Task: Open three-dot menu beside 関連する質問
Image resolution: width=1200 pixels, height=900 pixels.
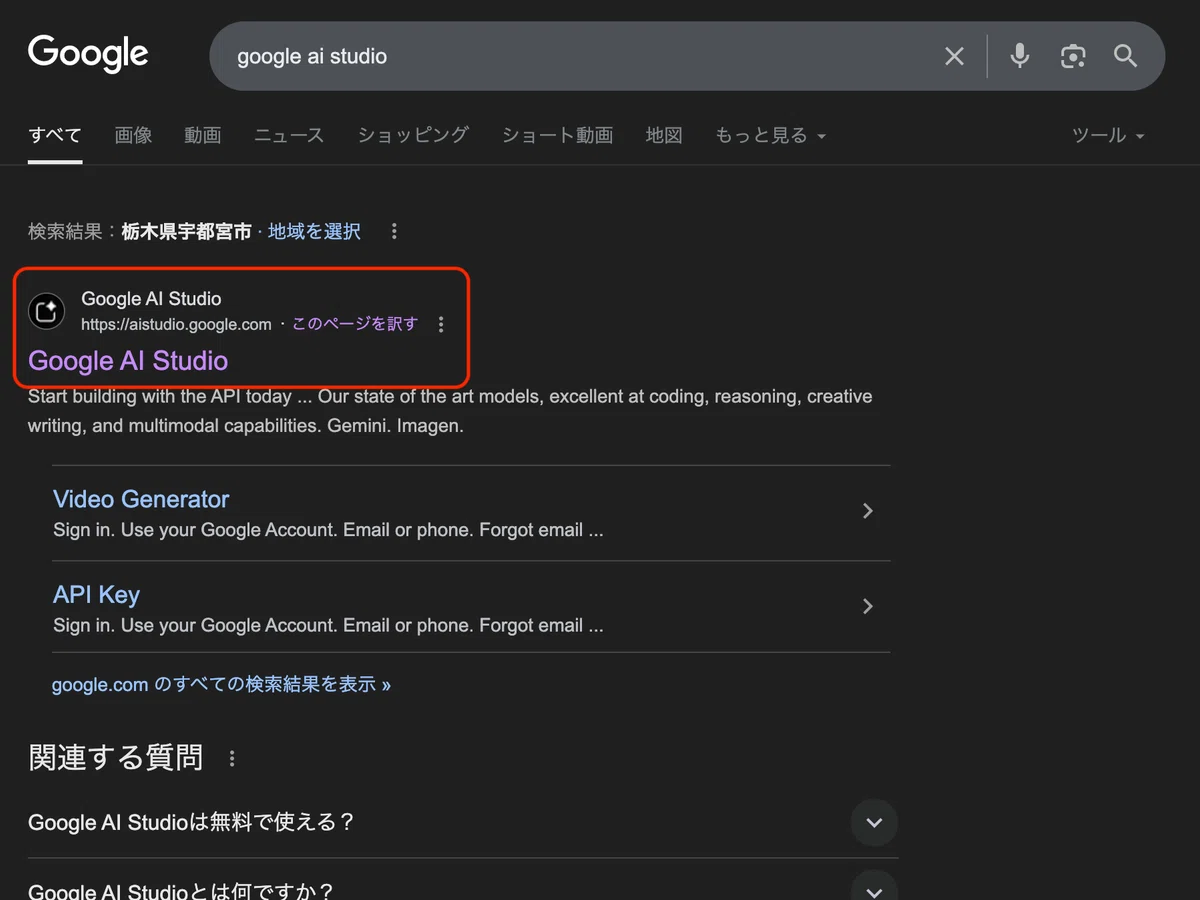Action: point(232,759)
